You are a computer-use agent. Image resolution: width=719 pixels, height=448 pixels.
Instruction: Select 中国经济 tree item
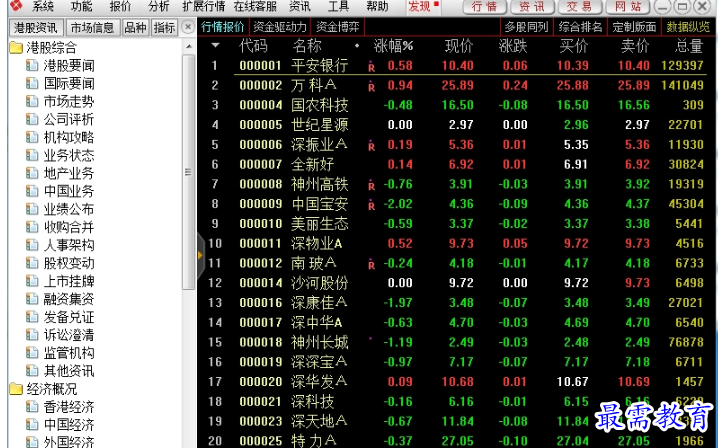69,425
